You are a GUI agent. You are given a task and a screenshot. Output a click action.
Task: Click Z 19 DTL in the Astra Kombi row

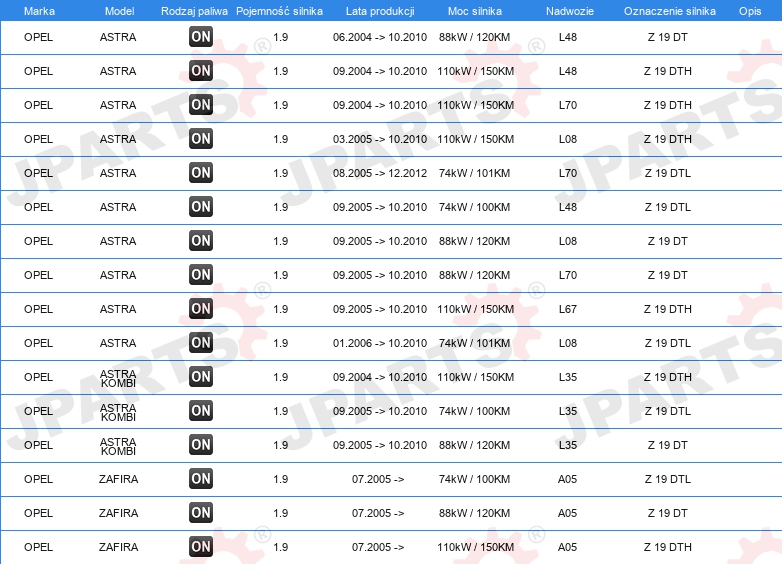click(x=668, y=411)
